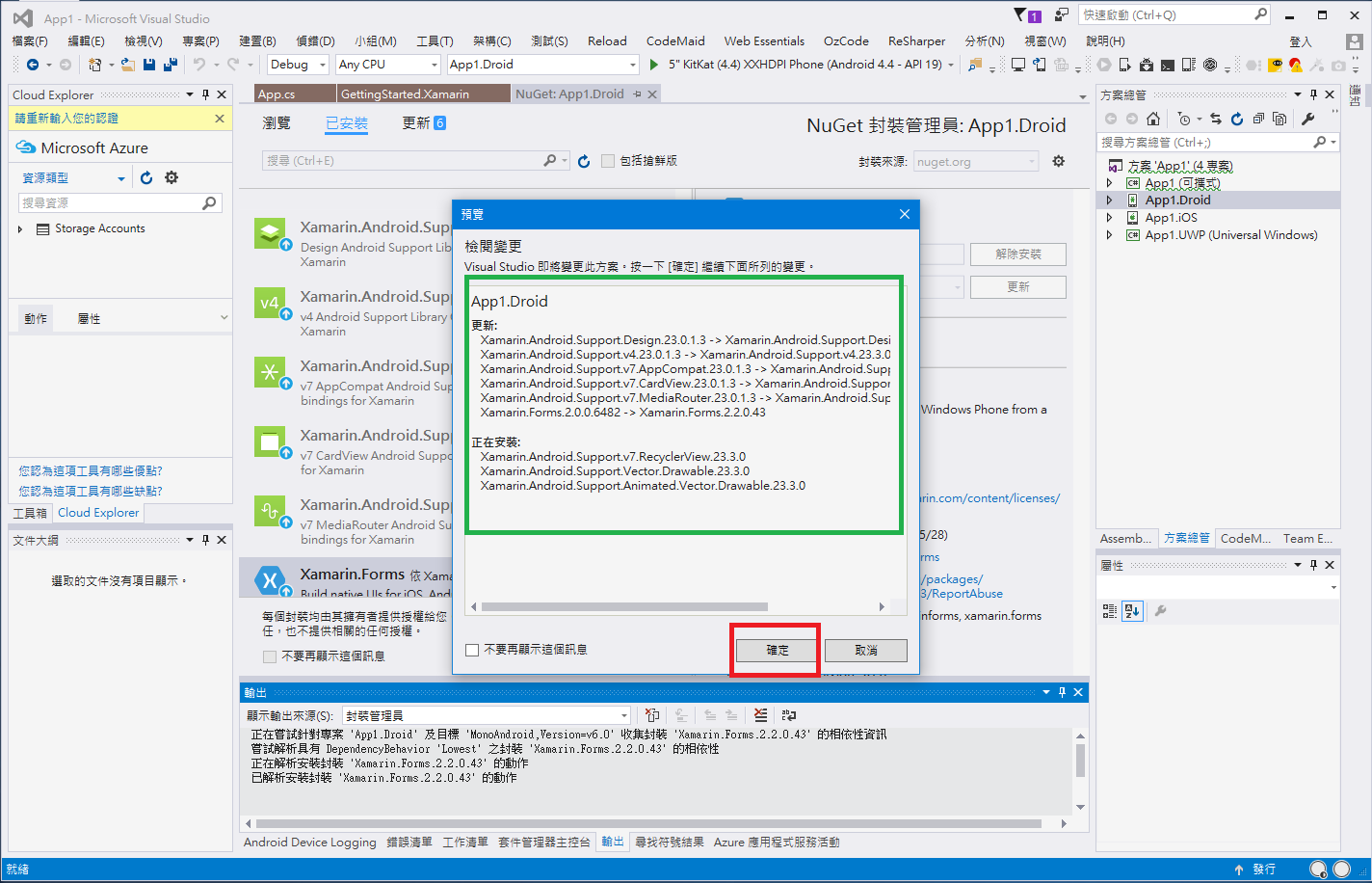
Task: Toggle Word Wrap icon in Output panel
Action: 789,715
